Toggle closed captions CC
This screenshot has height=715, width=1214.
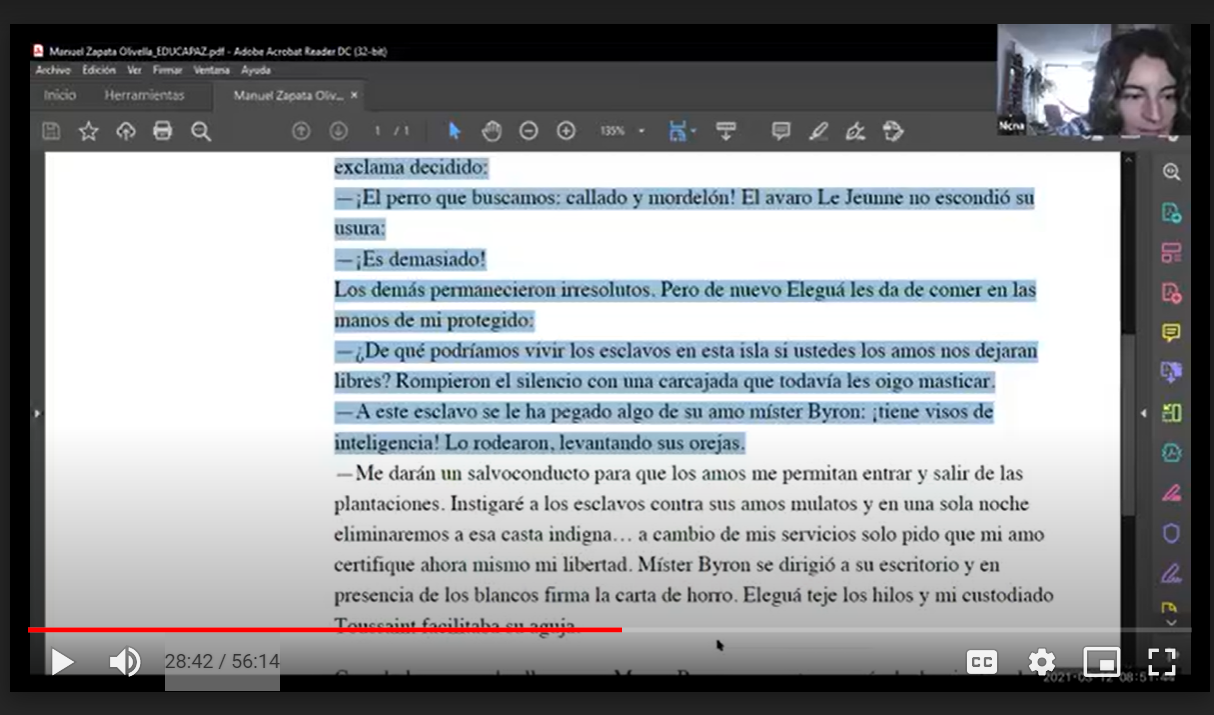click(982, 661)
